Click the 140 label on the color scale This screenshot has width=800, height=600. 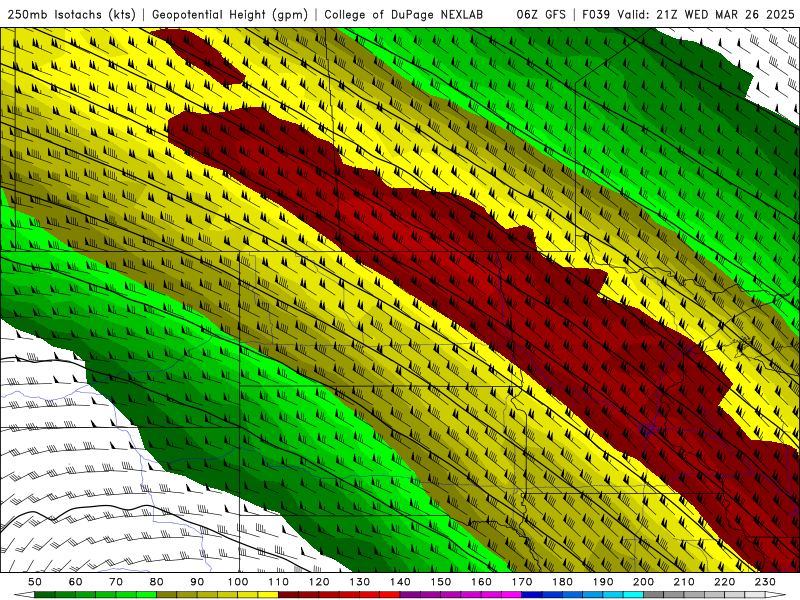[400, 582]
